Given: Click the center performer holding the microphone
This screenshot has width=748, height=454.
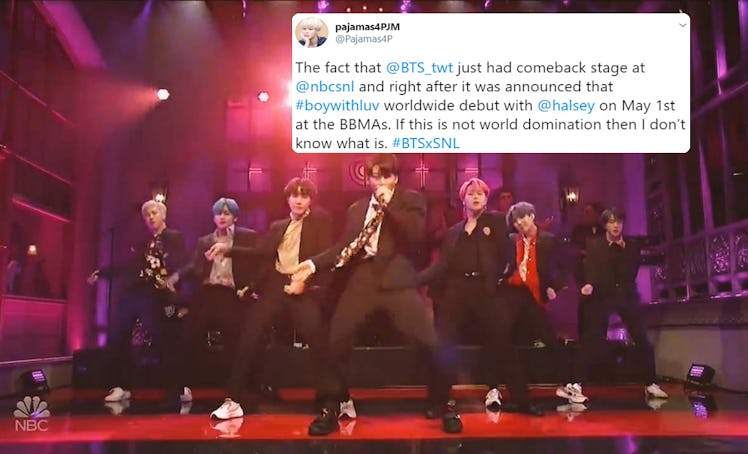Looking at the screenshot, I should coord(382,291).
